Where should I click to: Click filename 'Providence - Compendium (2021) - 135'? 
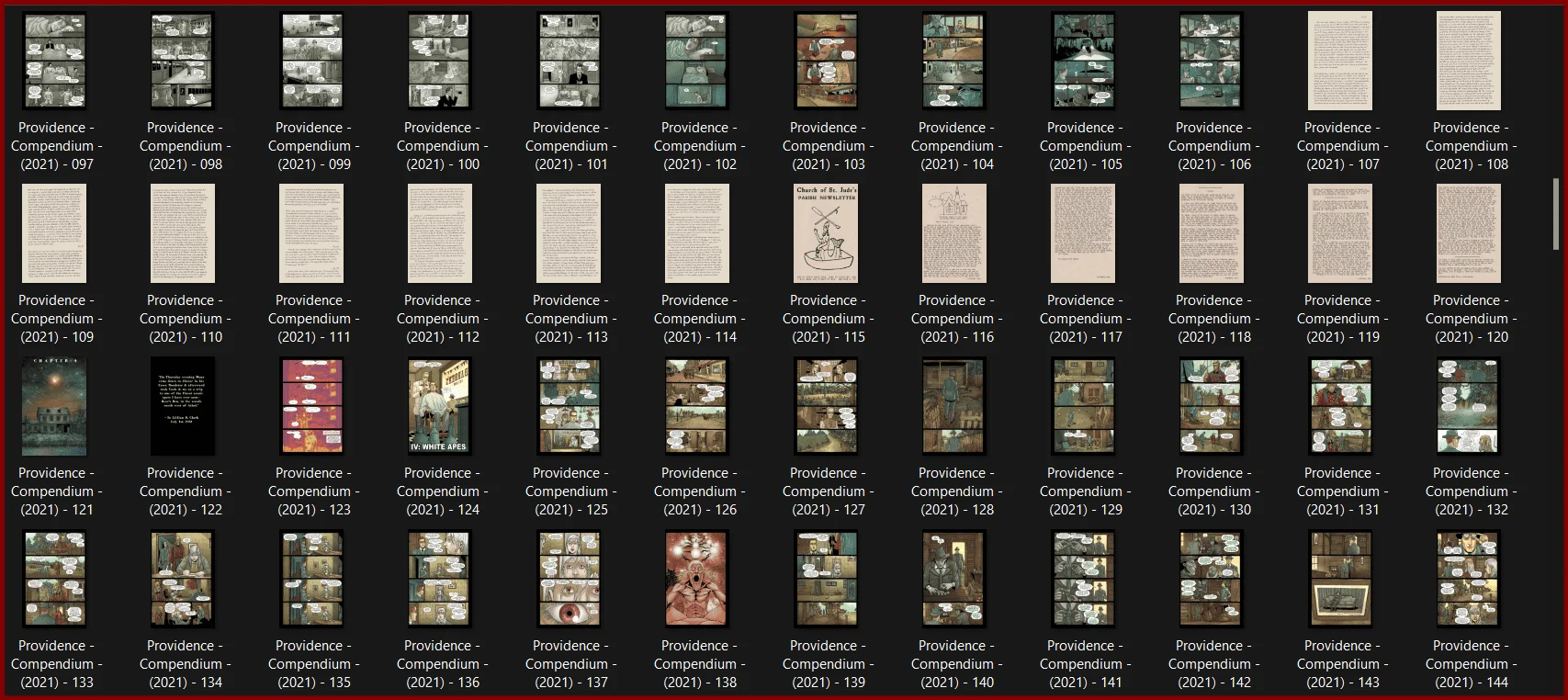[313, 664]
